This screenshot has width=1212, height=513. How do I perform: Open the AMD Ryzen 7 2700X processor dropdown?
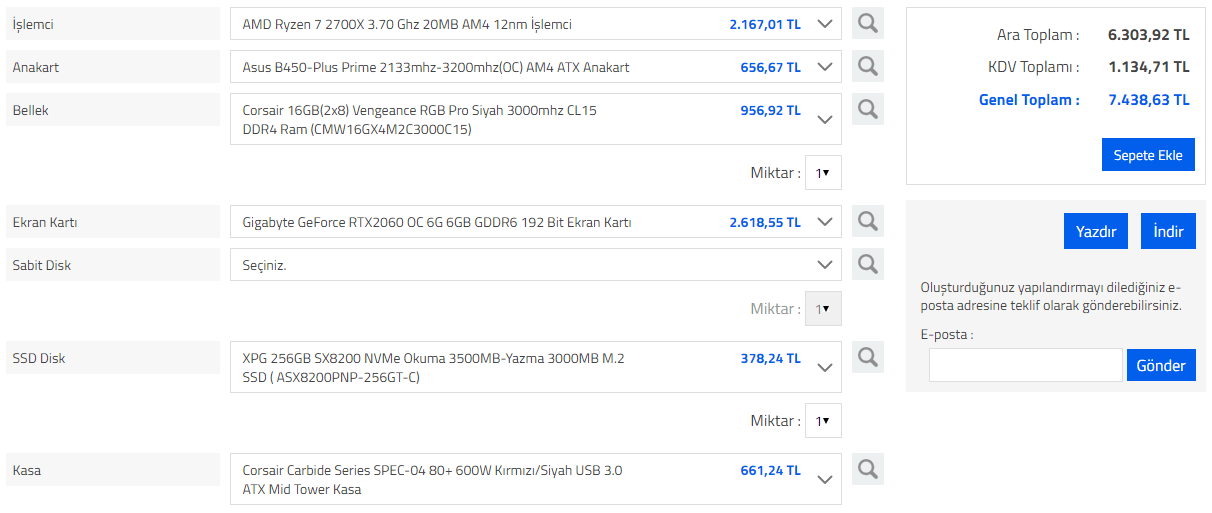point(536,24)
